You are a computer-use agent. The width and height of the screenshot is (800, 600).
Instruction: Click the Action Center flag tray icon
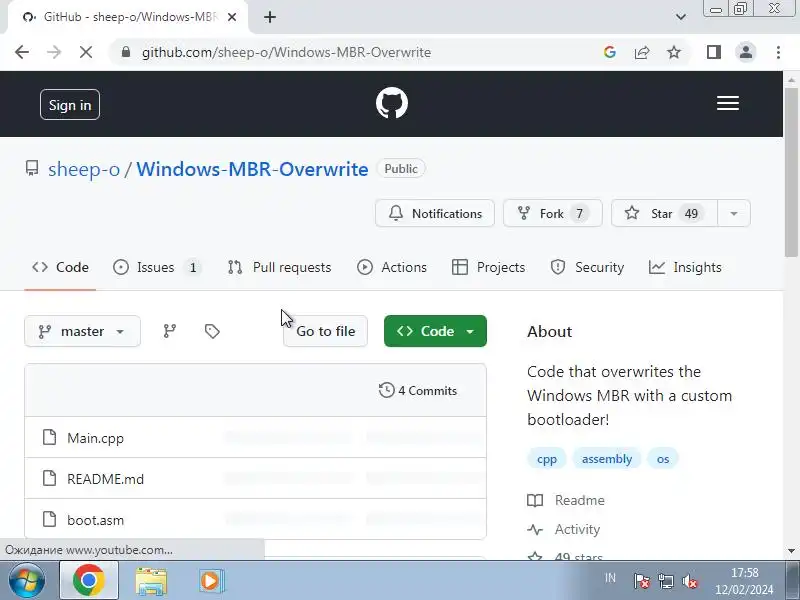642,581
